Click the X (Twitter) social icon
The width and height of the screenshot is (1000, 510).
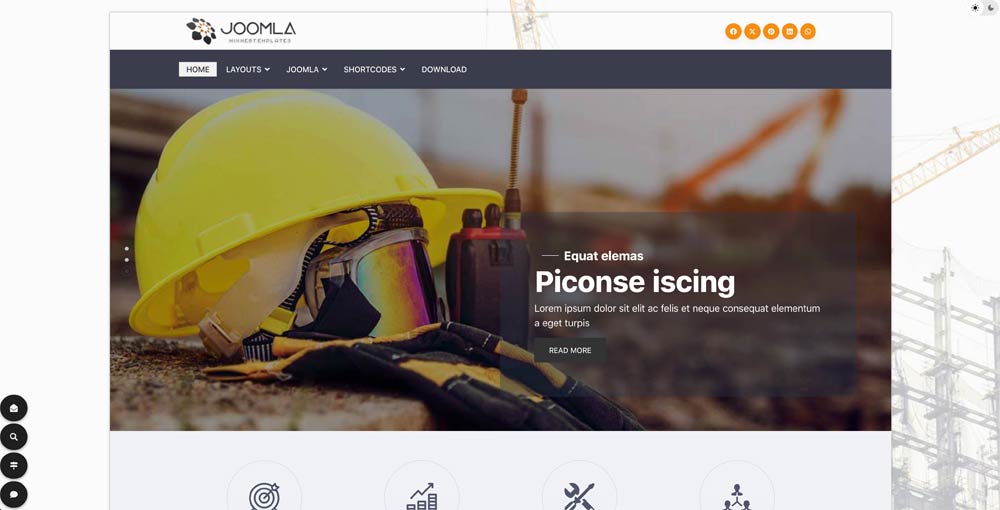[752, 31]
